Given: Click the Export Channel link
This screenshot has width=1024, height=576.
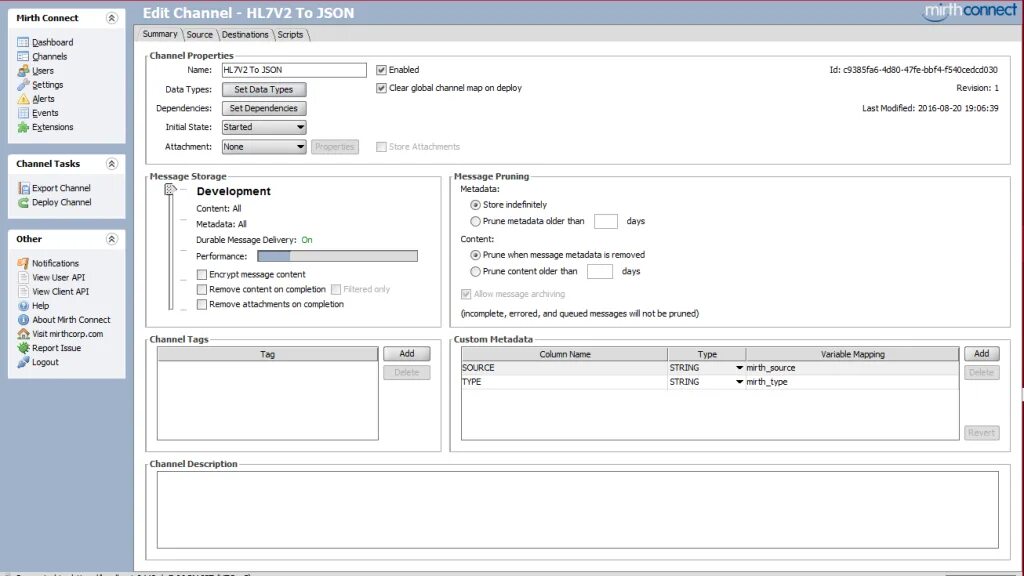Looking at the screenshot, I should (61, 188).
